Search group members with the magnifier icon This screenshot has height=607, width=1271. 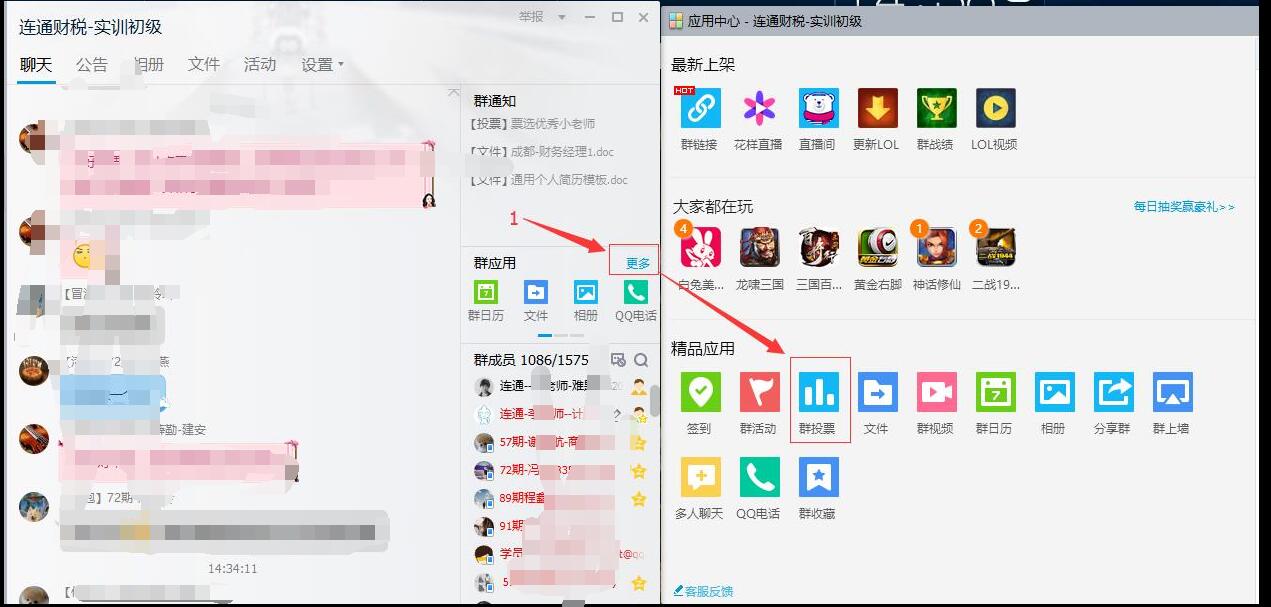tap(641, 360)
